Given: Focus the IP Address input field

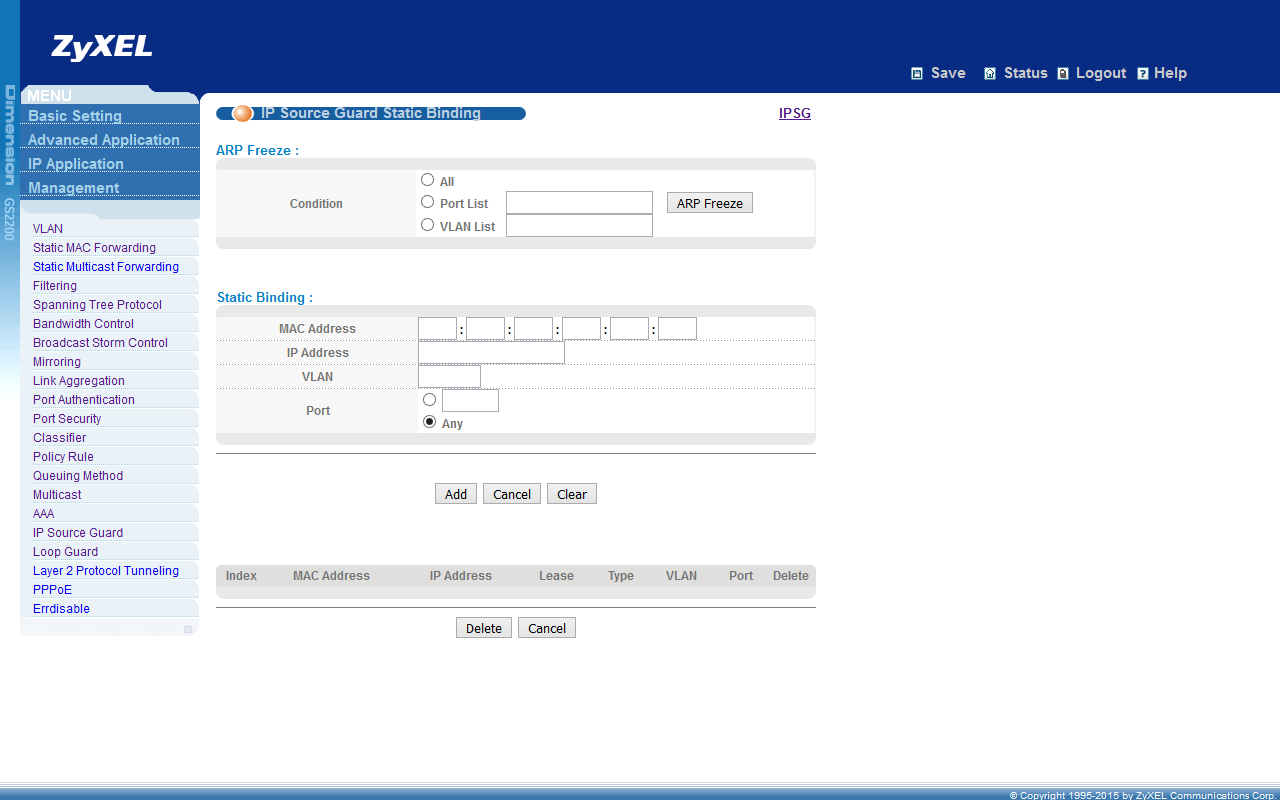Looking at the screenshot, I should tap(491, 353).
